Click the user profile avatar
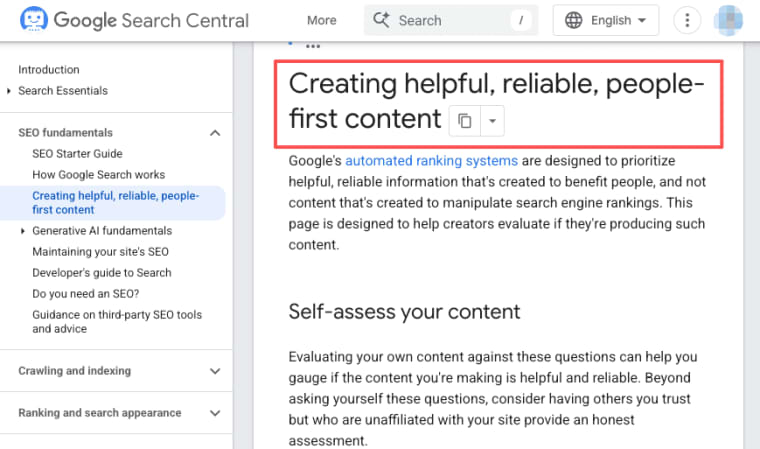760x449 pixels. 728,20
